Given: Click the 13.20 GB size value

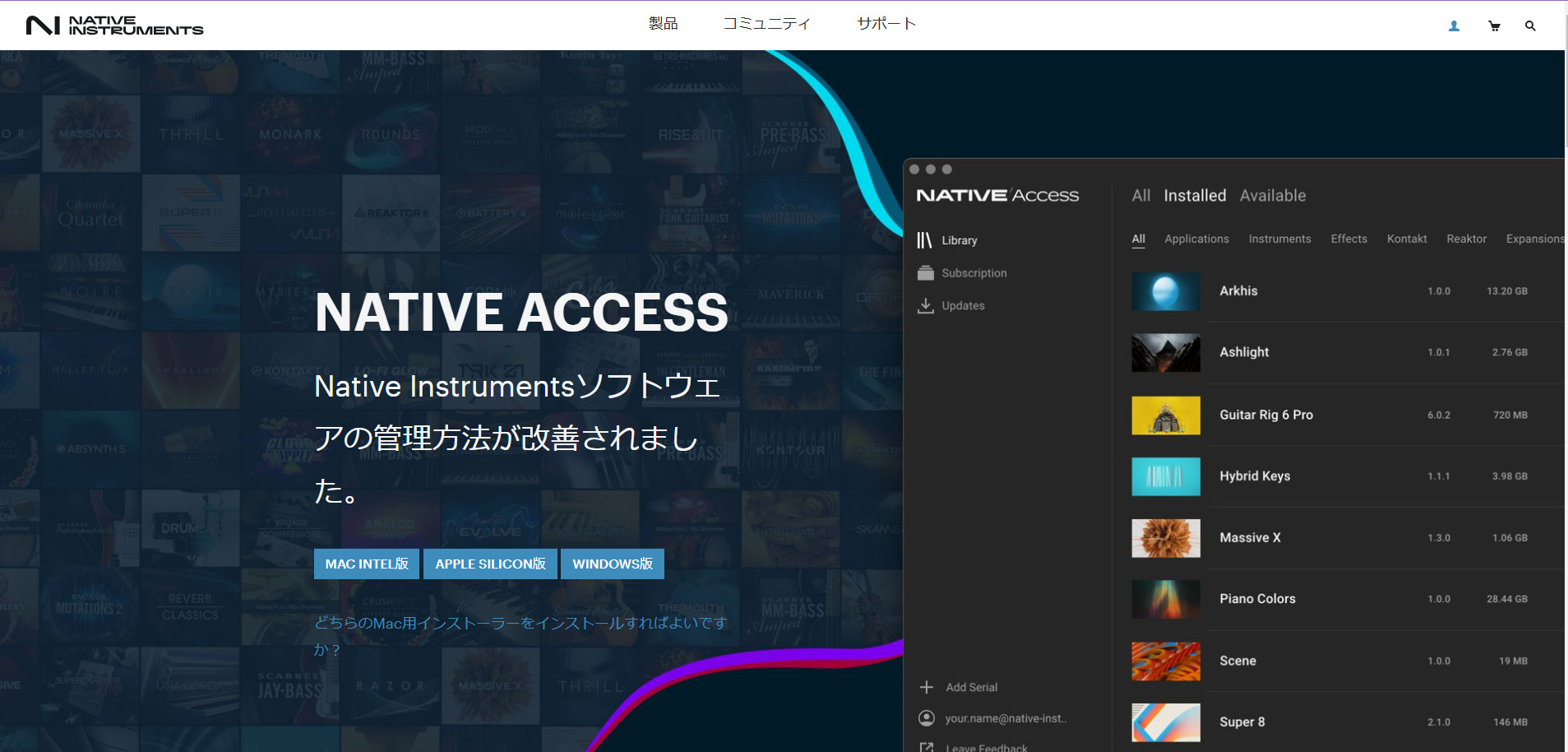Looking at the screenshot, I should (1507, 291).
